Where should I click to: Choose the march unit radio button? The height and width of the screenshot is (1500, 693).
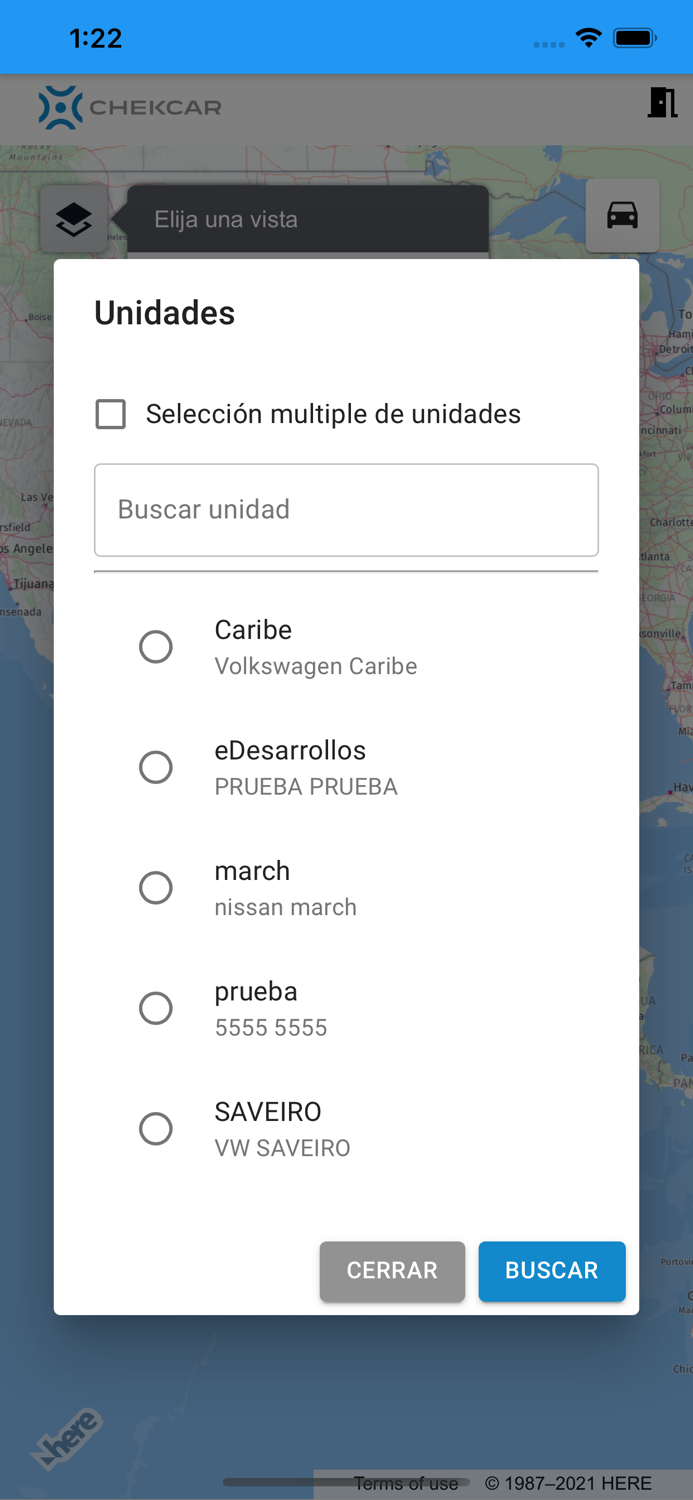tap(156, 888)
